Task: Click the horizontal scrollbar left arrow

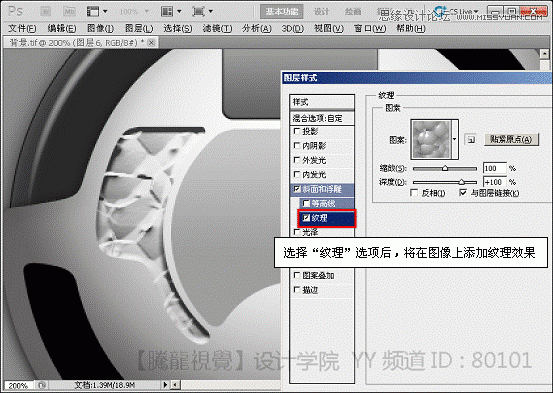Action: tap(175, 385)
